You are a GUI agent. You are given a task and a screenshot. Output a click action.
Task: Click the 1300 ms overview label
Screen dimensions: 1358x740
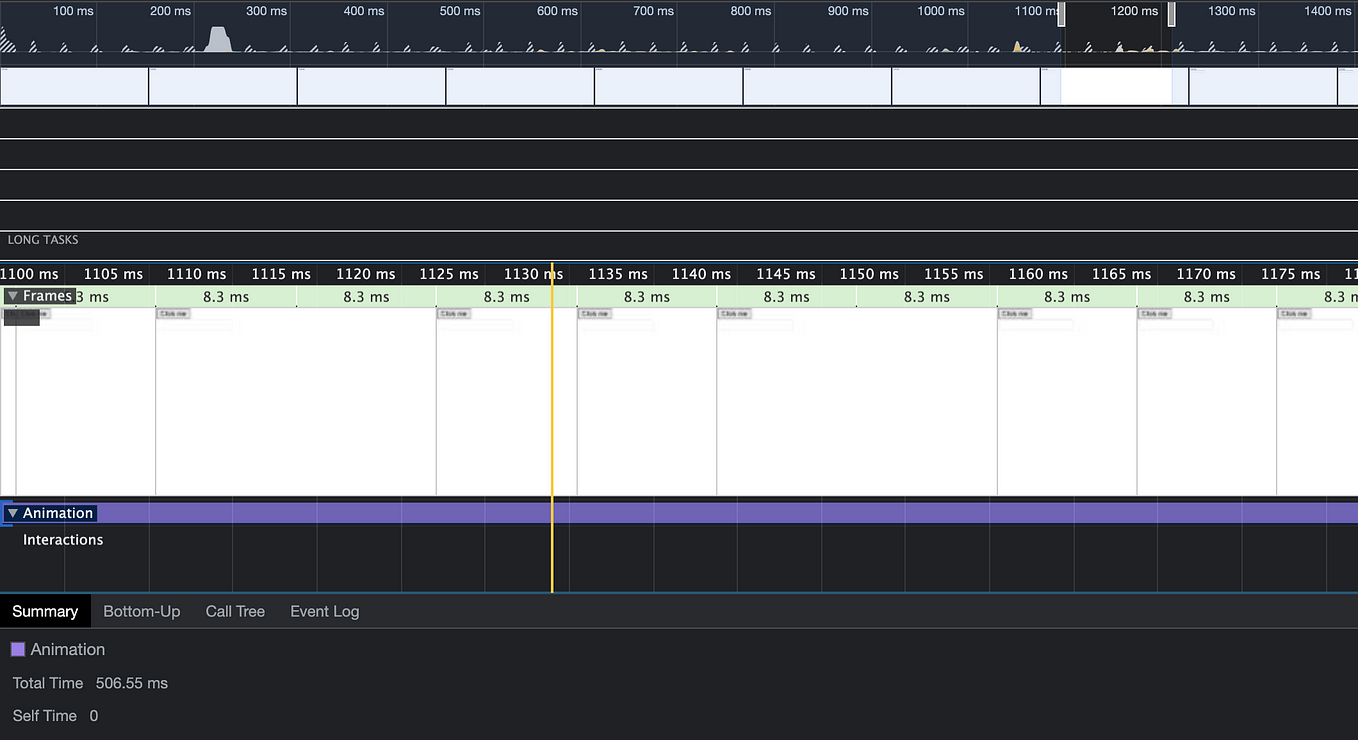[x=1232, y=11]
